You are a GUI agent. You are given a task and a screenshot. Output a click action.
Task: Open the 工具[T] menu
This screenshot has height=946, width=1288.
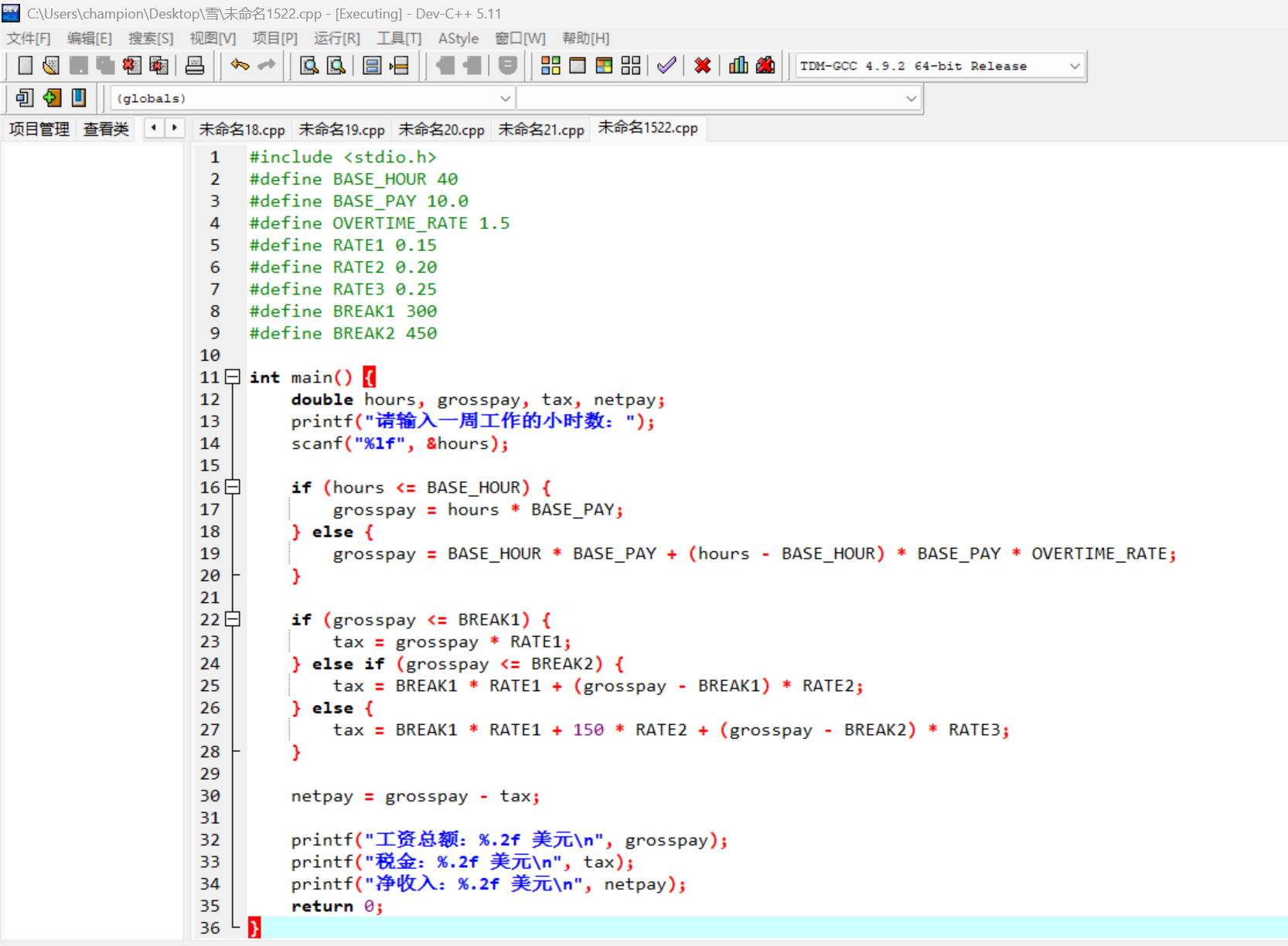(399, 39)
